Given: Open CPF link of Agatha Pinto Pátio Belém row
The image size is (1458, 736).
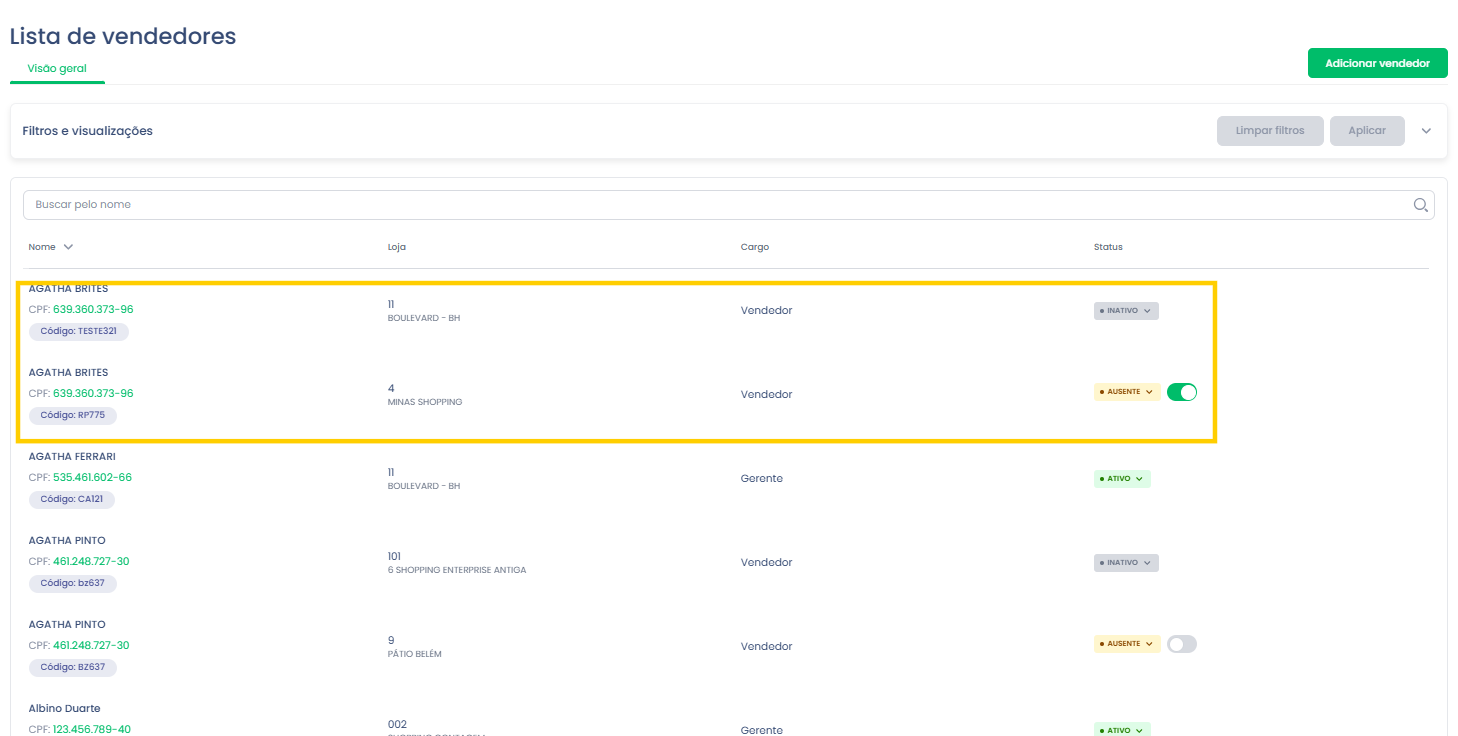Looking at the screenshot, I should 91,646.
